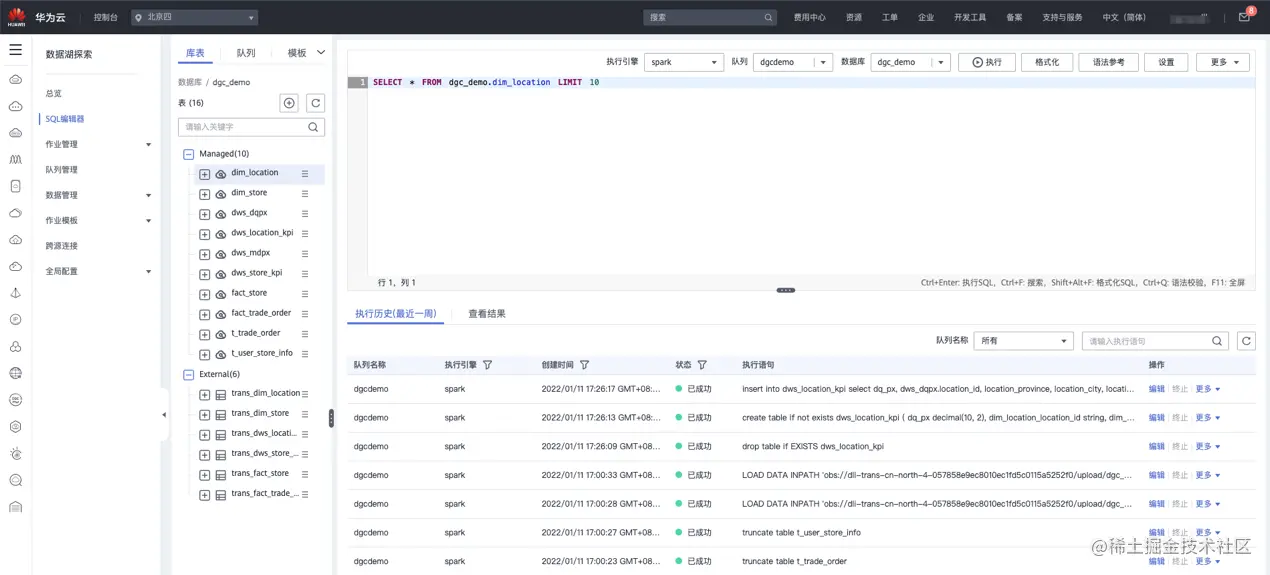Switch to the 模板 tab
This screenshot has width=1270, height=575.
[x=297, y=53]
